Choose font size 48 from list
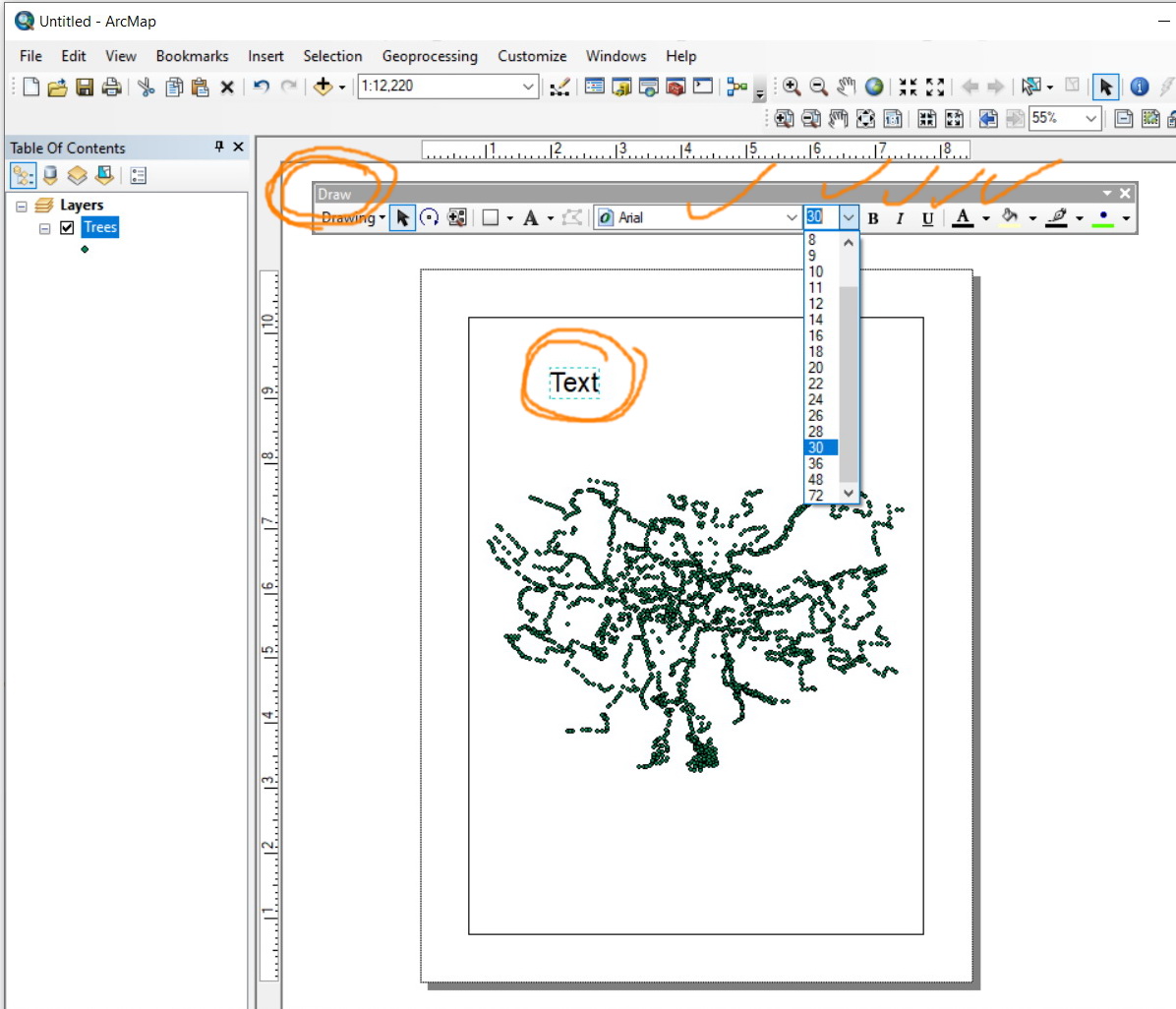Screen dimensions: 1176x1009 (x=816, y=479)
